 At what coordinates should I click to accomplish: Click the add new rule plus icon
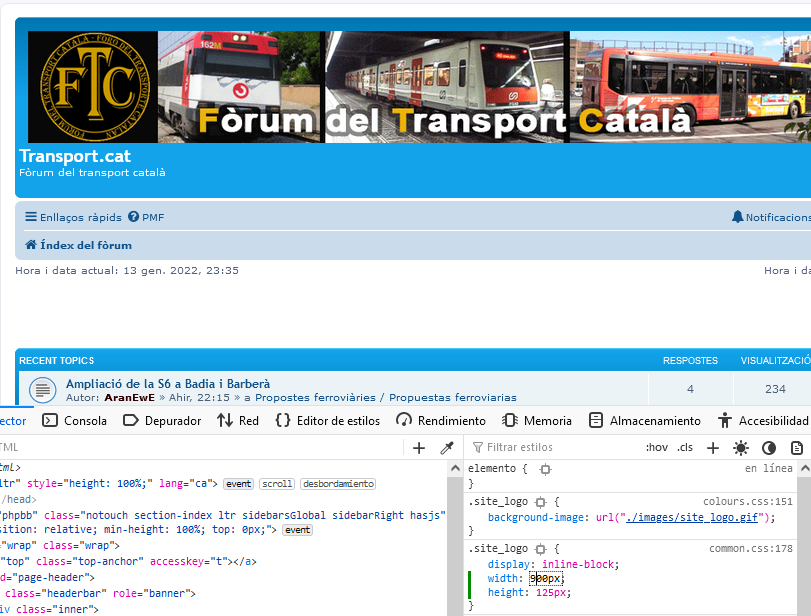click(712, 447)
